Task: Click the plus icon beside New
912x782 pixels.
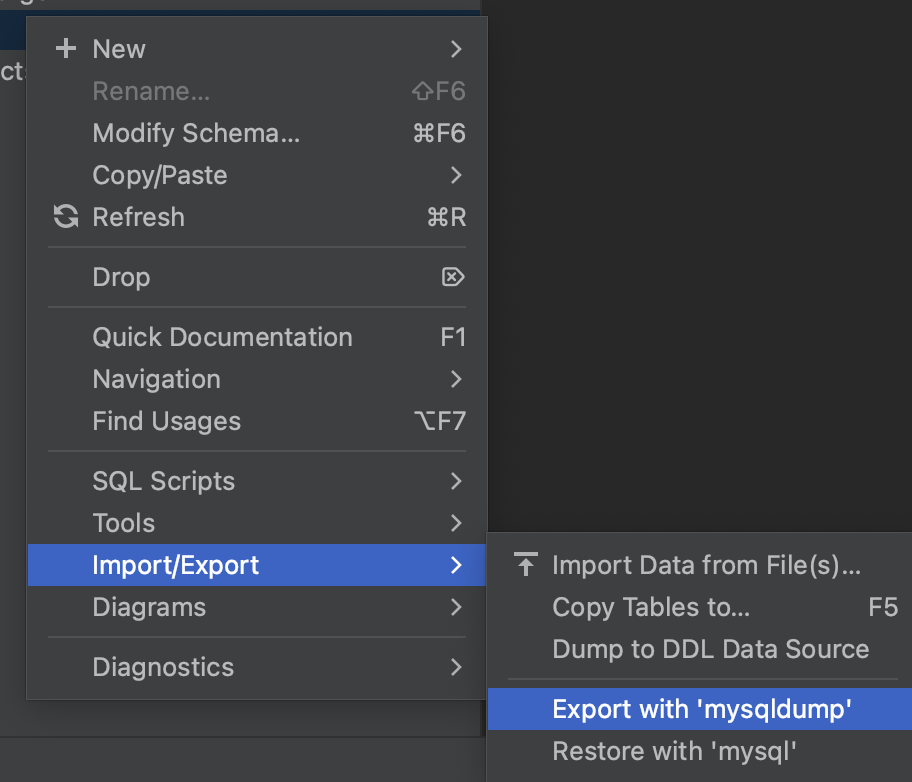Action: pyautogui.click(x=66, y=48)
